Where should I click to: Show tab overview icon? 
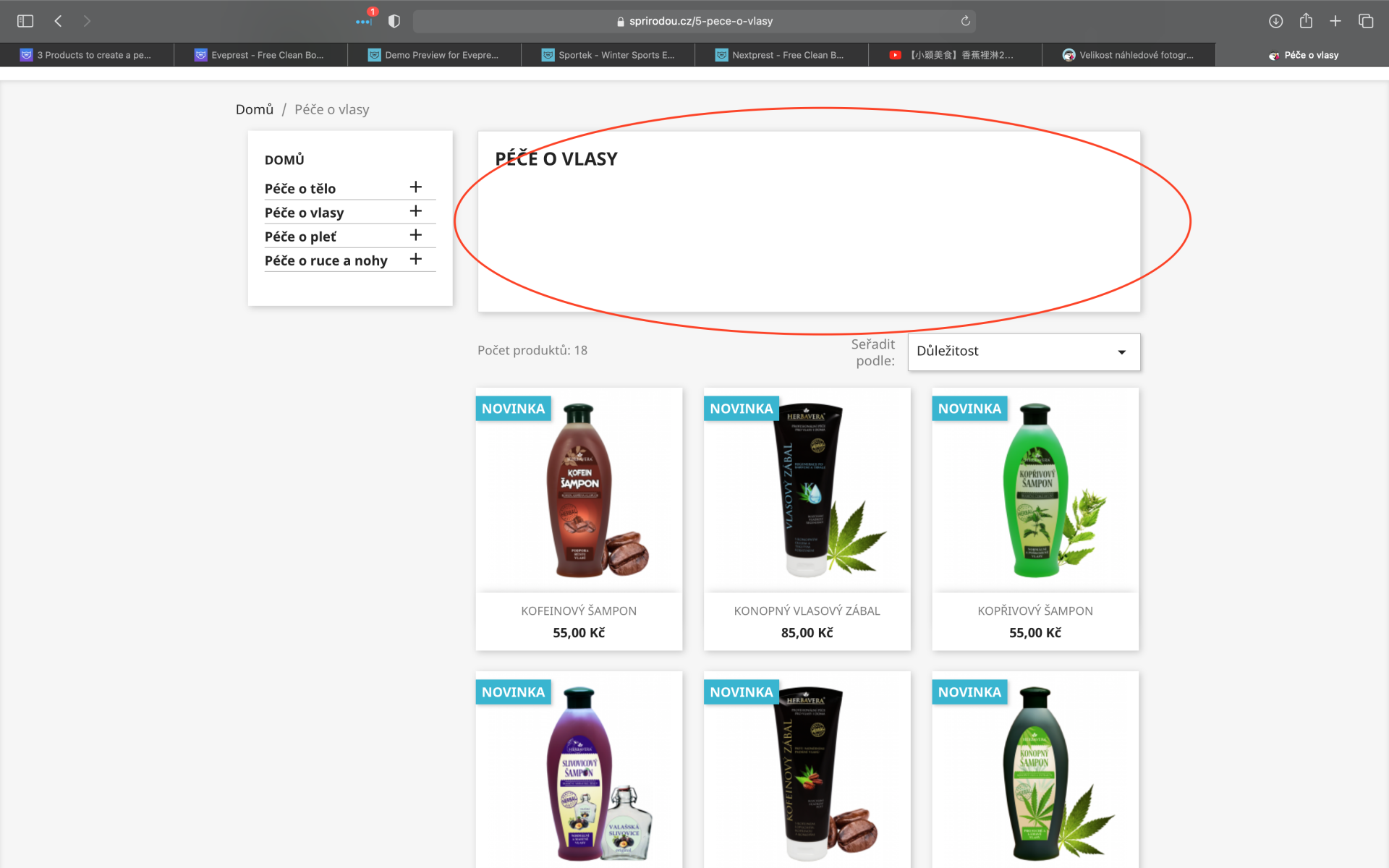point(1366,21)
